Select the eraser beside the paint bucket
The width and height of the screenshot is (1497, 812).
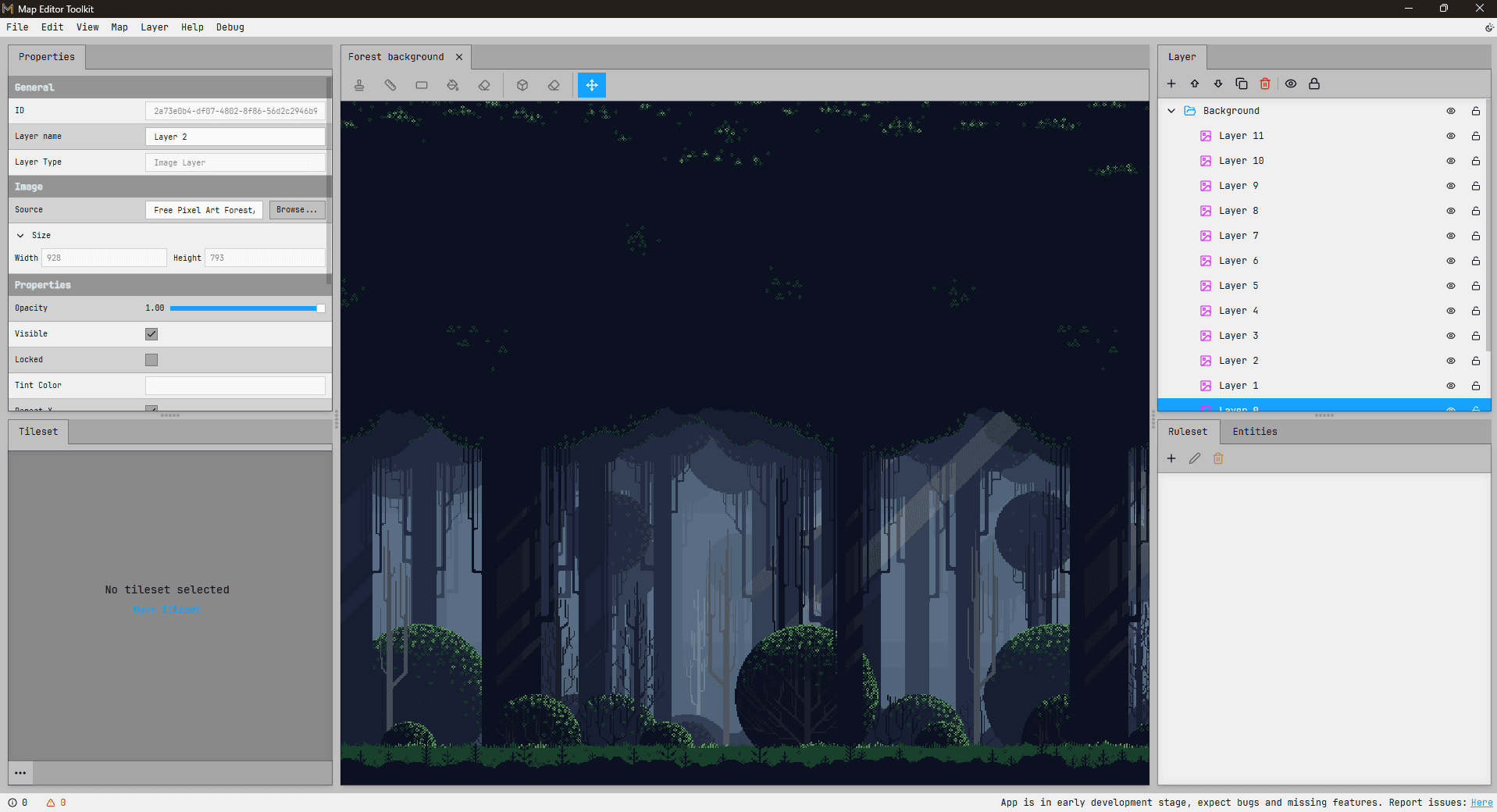[484, 85]
